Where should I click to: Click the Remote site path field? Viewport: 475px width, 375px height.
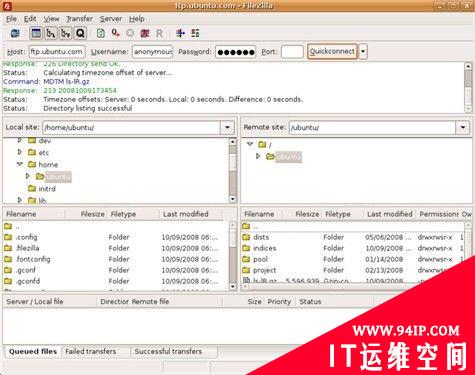(x=372, y=127)
